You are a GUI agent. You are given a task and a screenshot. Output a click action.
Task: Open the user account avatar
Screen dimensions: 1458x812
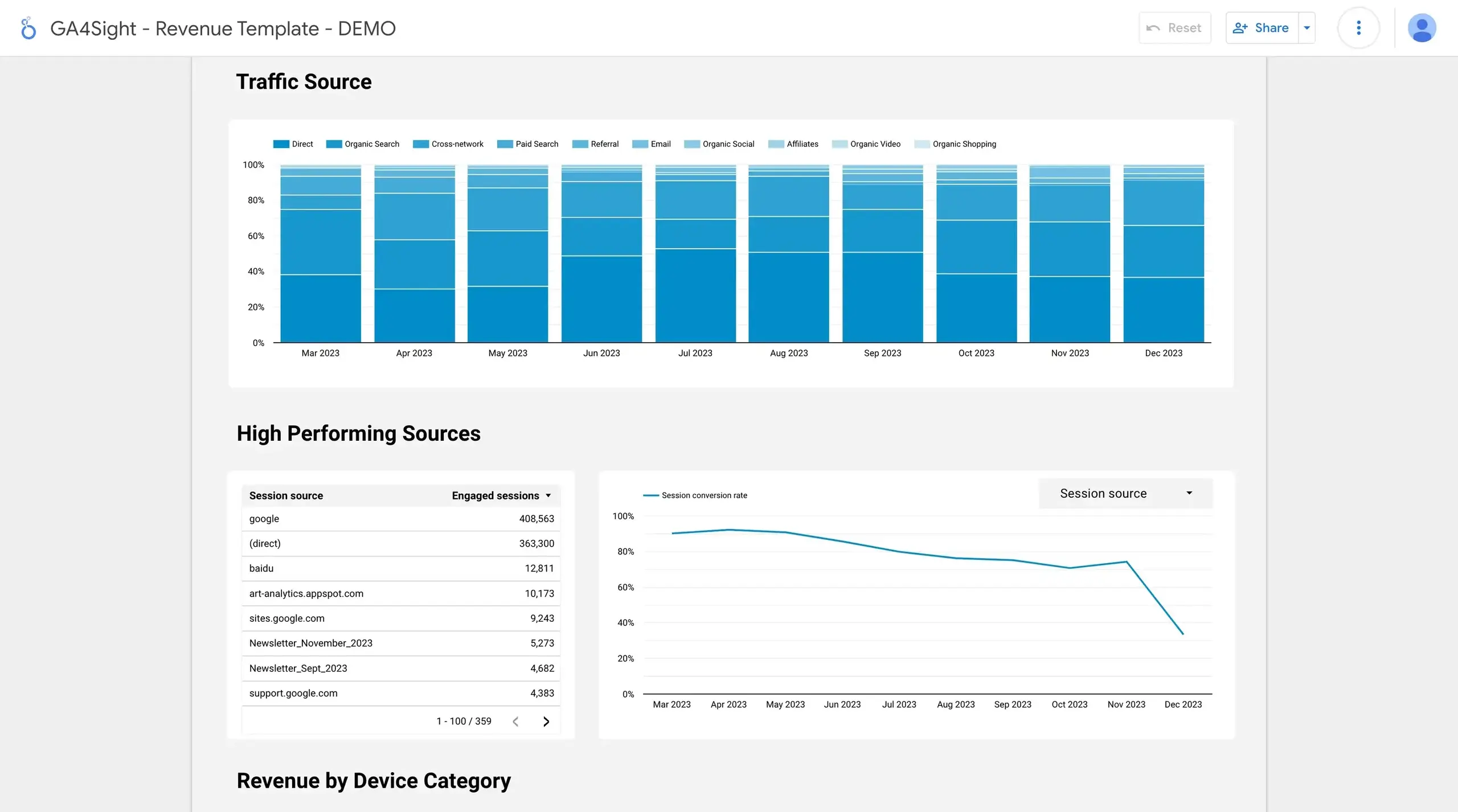[x=1422, y=28]
